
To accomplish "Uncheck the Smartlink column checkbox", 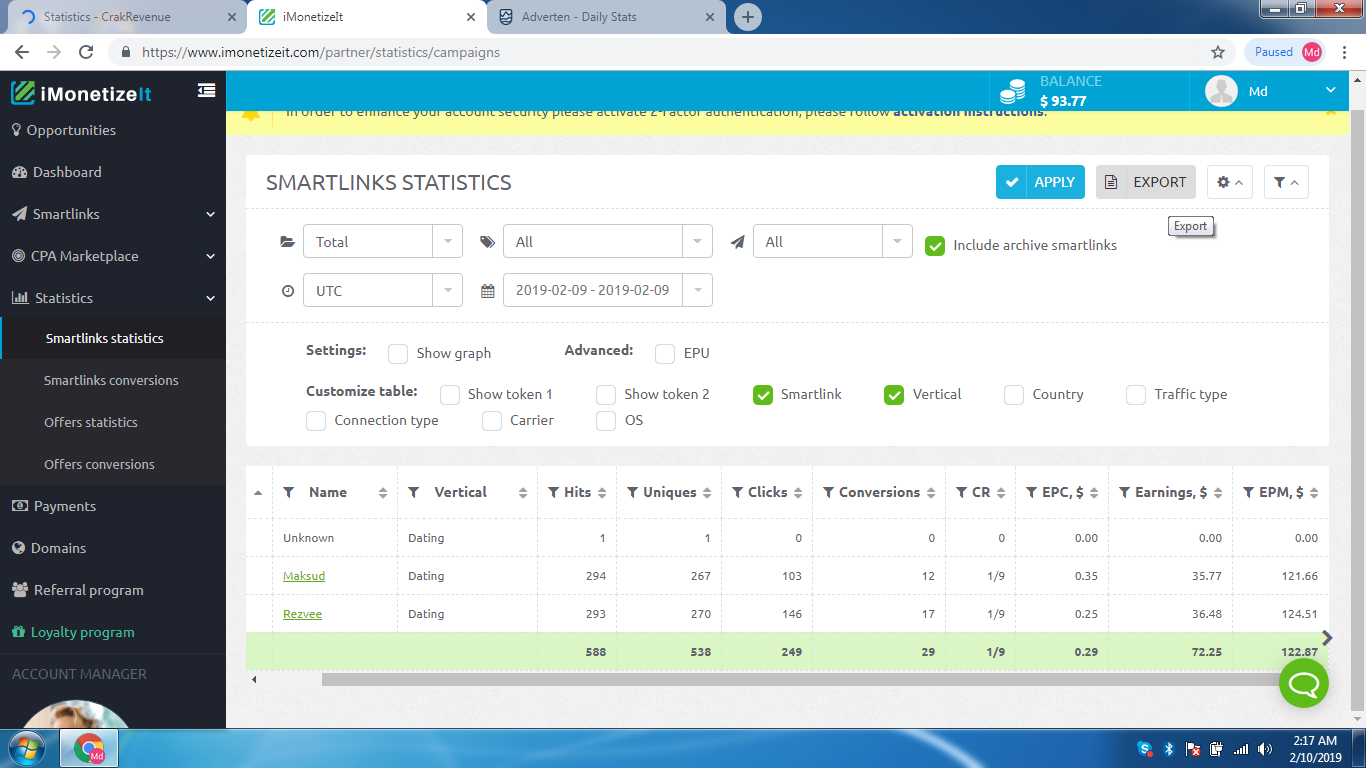I will pyautogui.click(x=763, y=394).
